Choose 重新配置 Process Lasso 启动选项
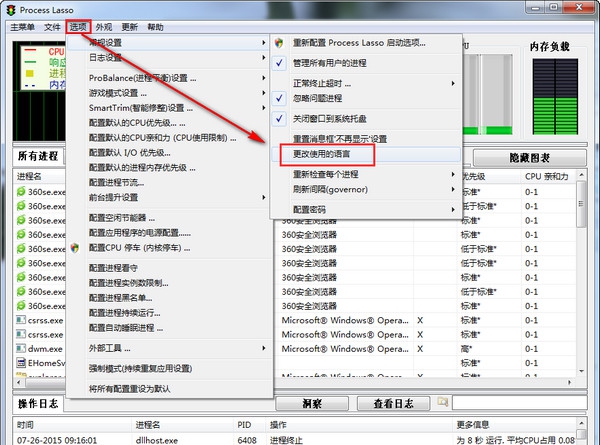 click(x=365, y=42)
